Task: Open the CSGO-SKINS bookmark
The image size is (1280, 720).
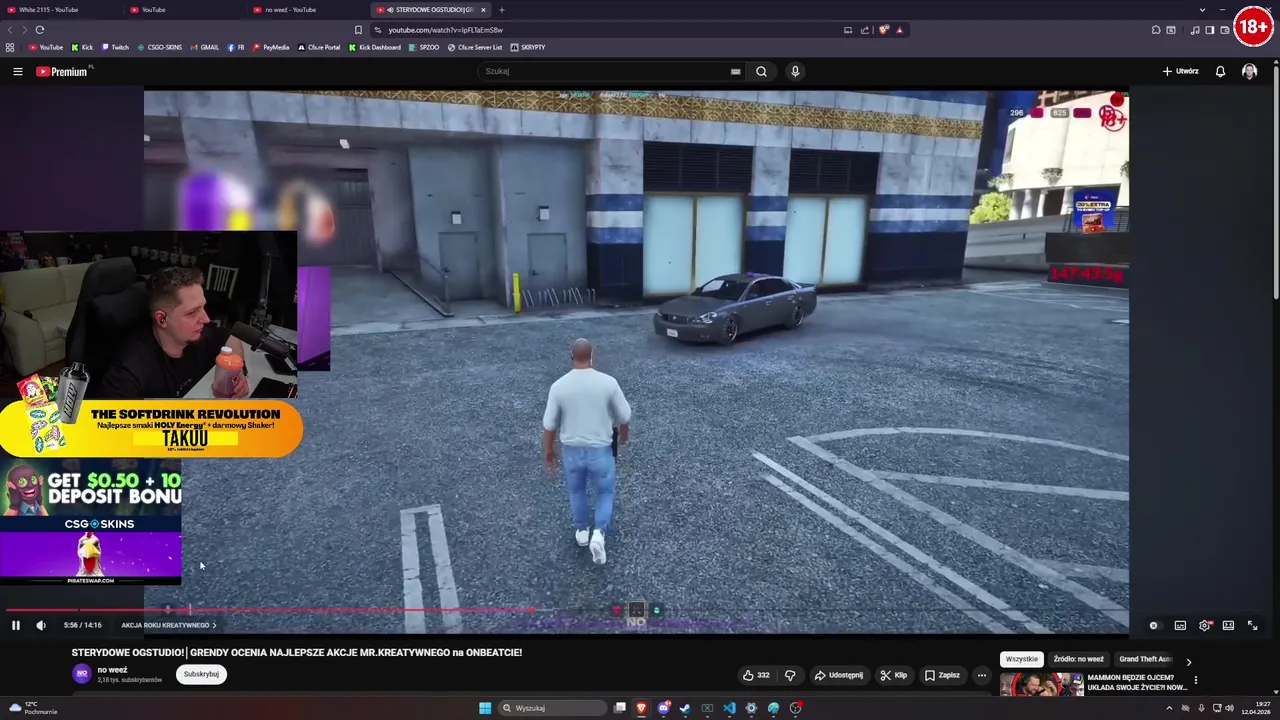Action: [x=159, y=47]
